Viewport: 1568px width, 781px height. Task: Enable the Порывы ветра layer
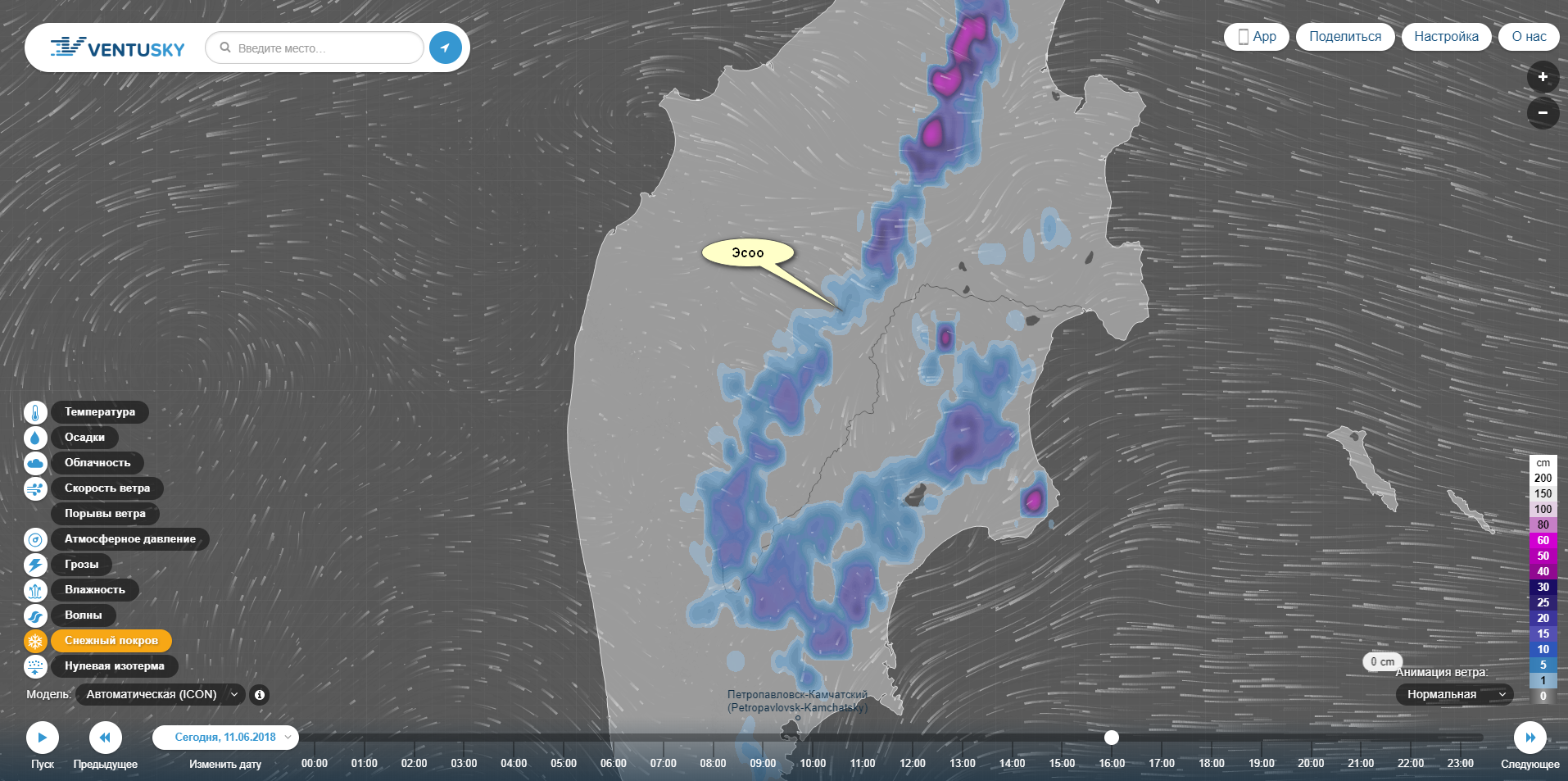click(105, 514)
